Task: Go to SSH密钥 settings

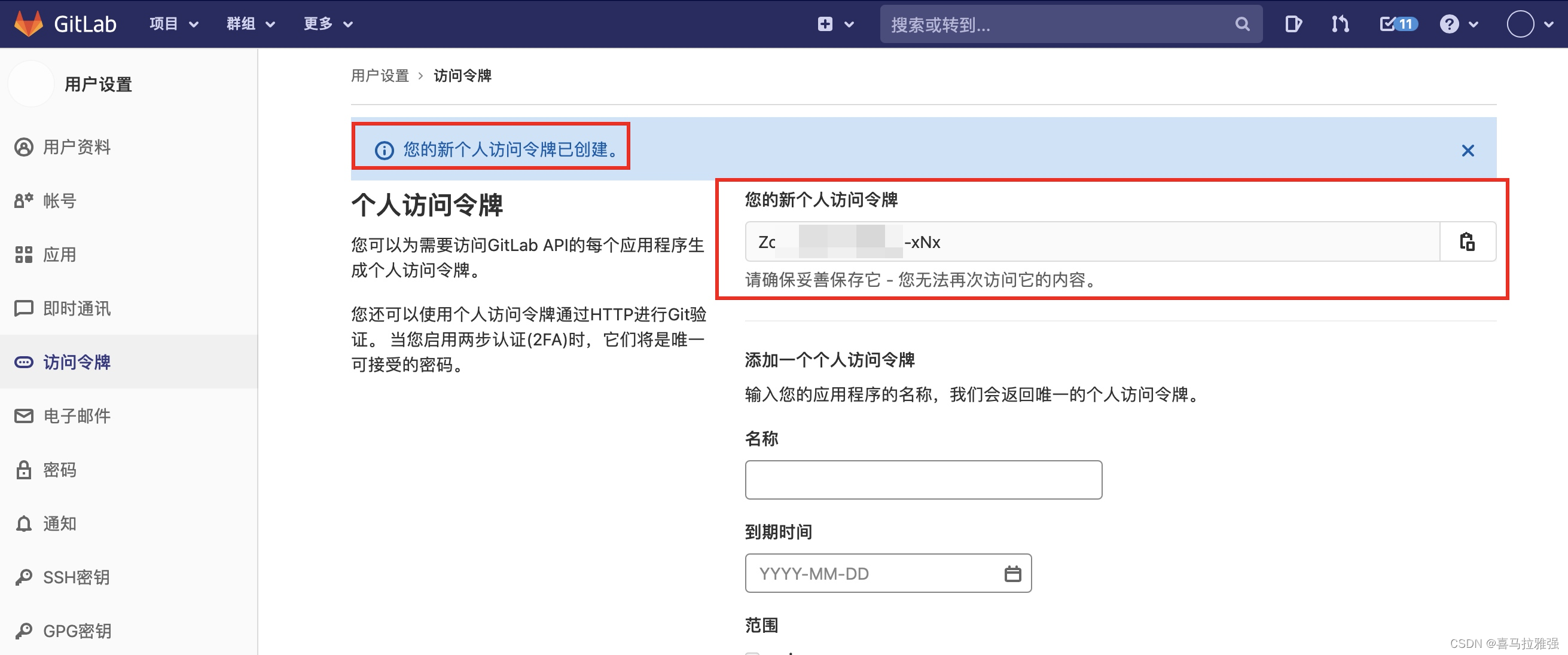Action: 76,577
